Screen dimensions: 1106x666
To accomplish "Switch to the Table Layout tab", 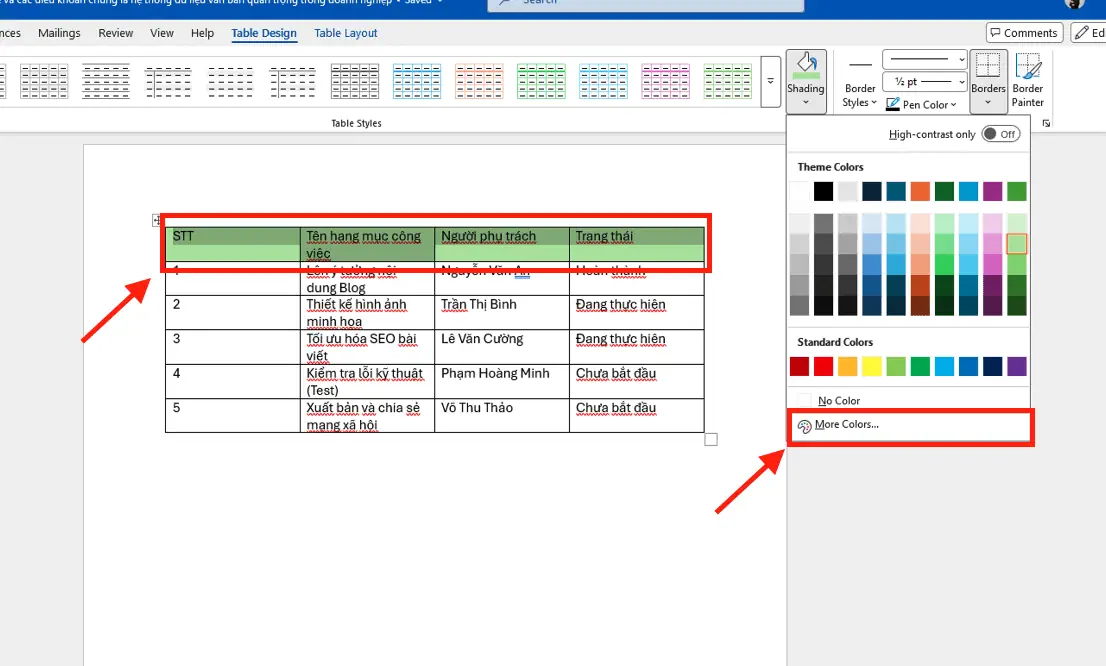I will point(346,33).
